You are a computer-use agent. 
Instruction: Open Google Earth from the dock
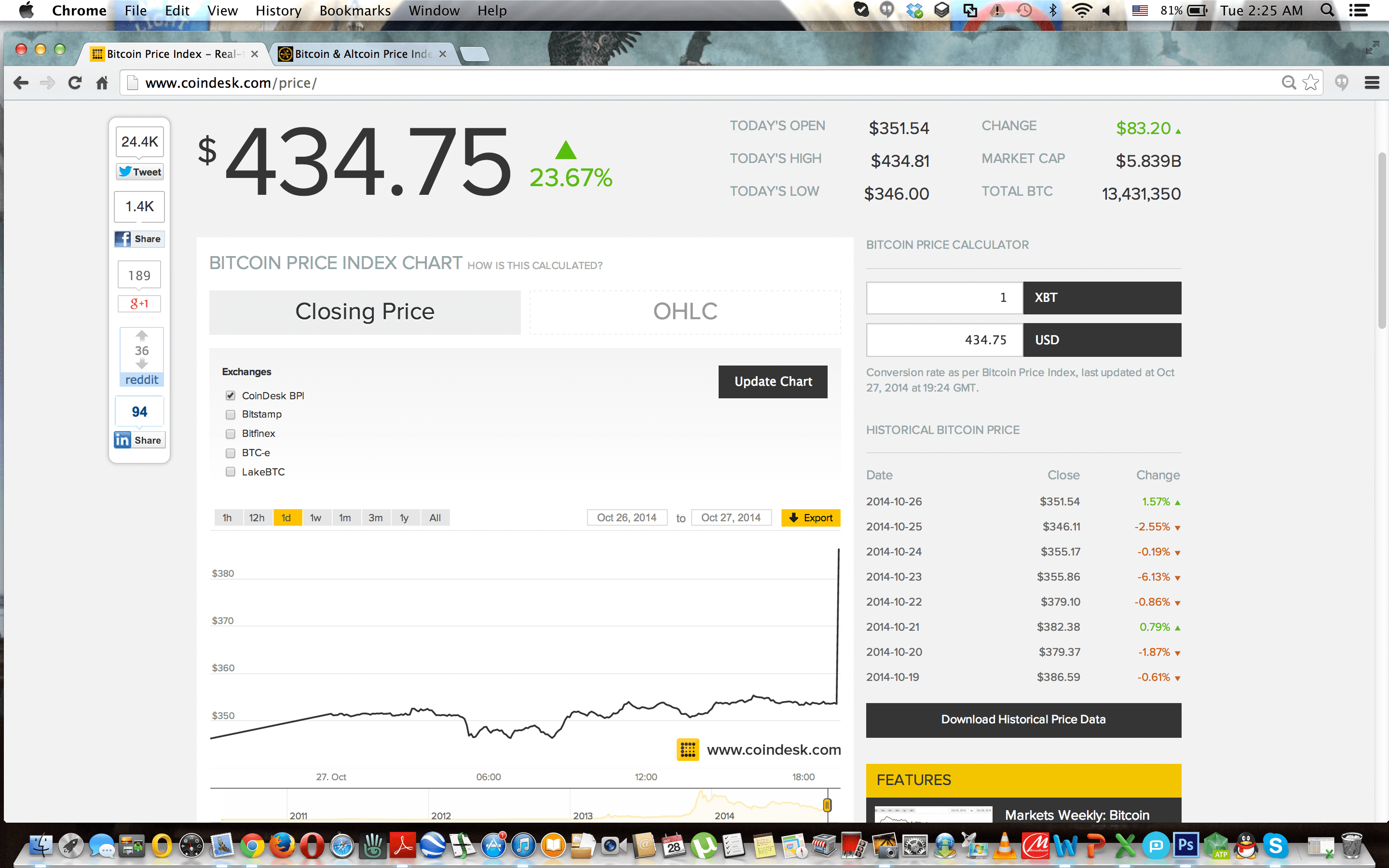click(x=433, y=846)
